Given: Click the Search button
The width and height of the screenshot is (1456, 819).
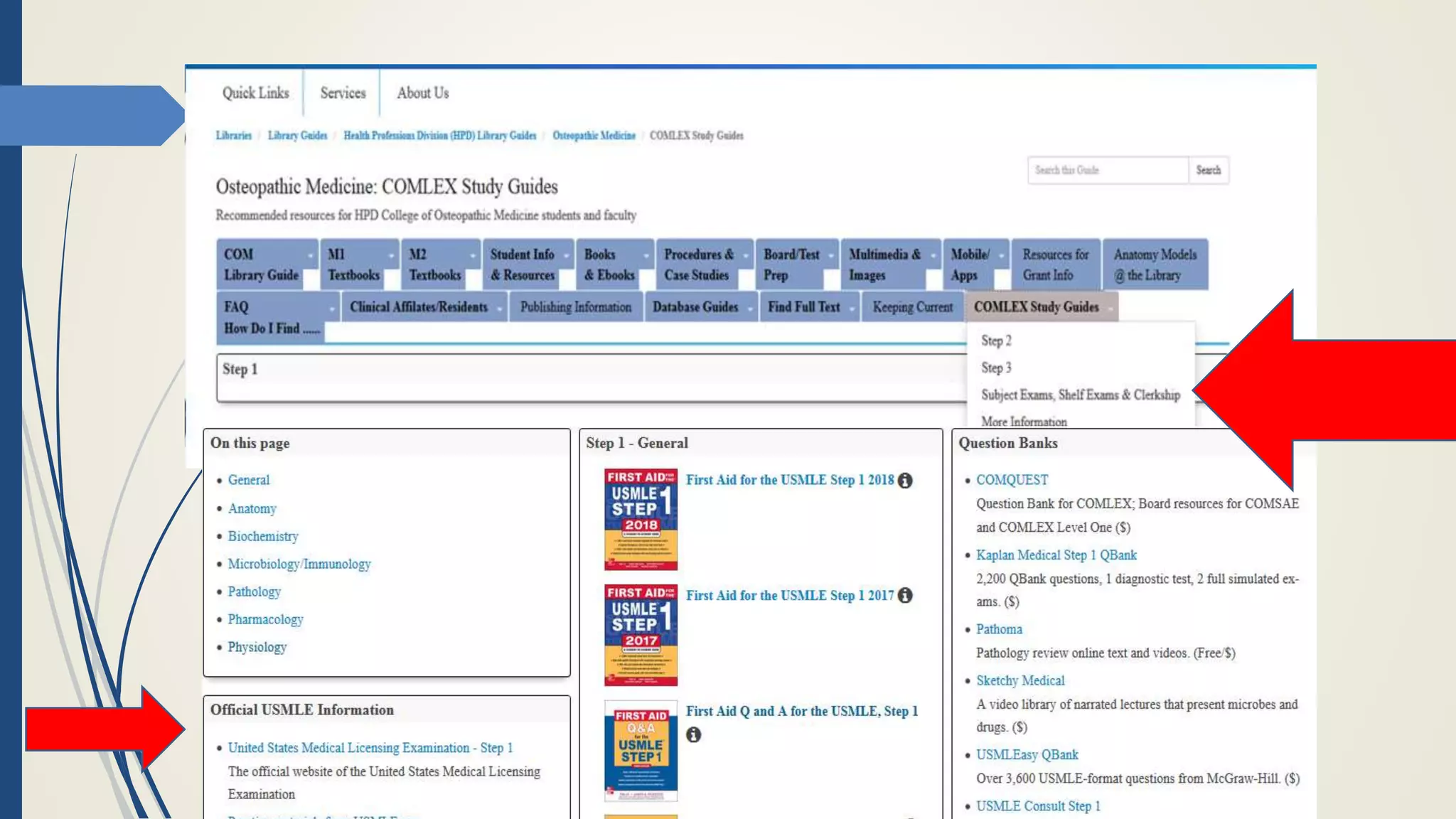Looking at the screenshot, I should coord(1208,171).
